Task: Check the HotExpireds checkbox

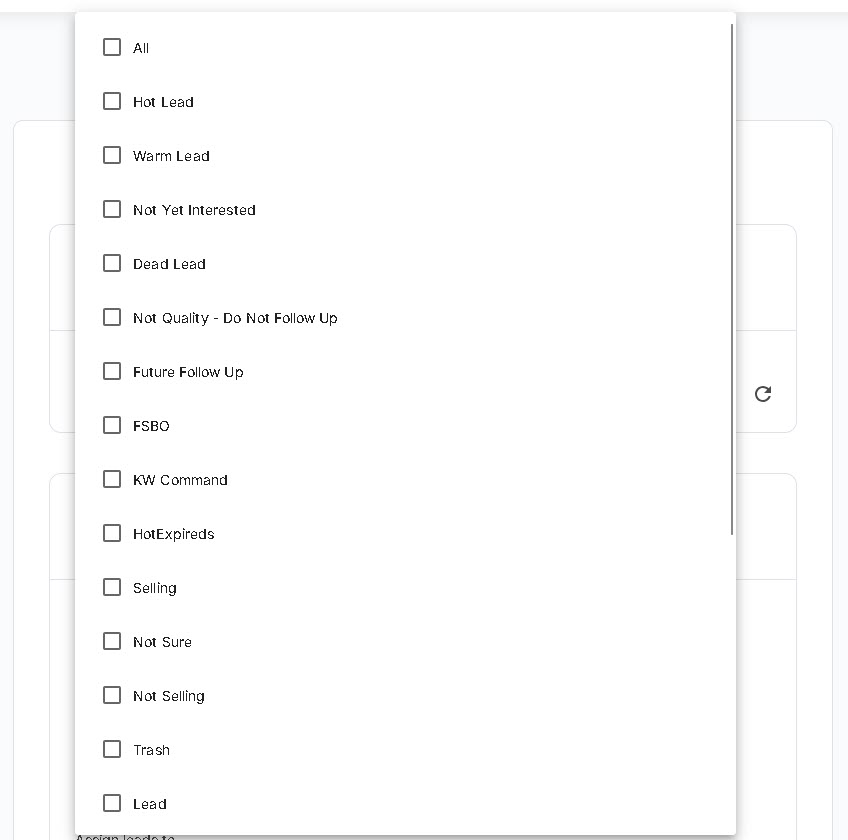Action: click(x=112, y=533)
